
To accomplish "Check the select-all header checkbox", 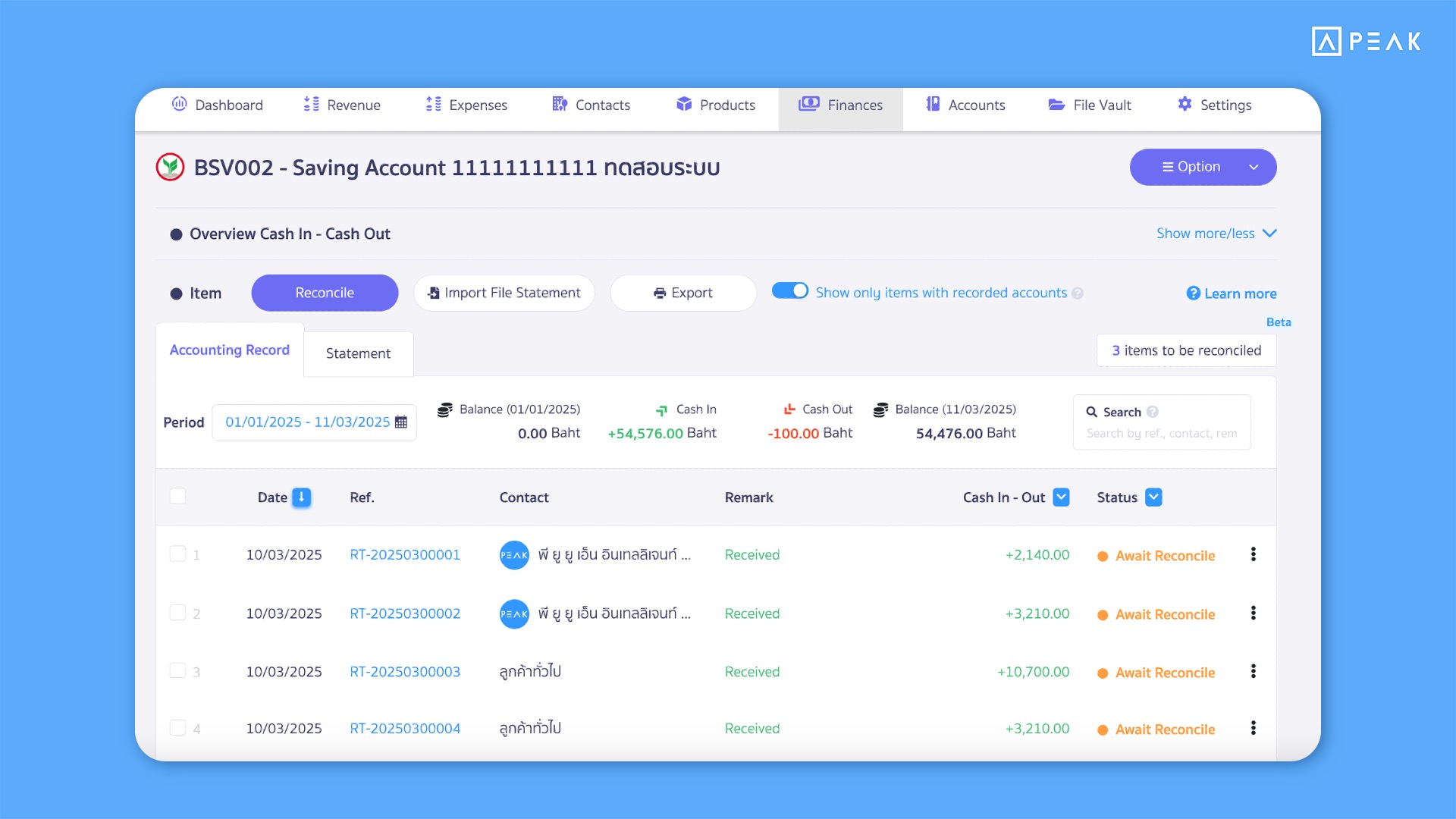I will point(177,496).
